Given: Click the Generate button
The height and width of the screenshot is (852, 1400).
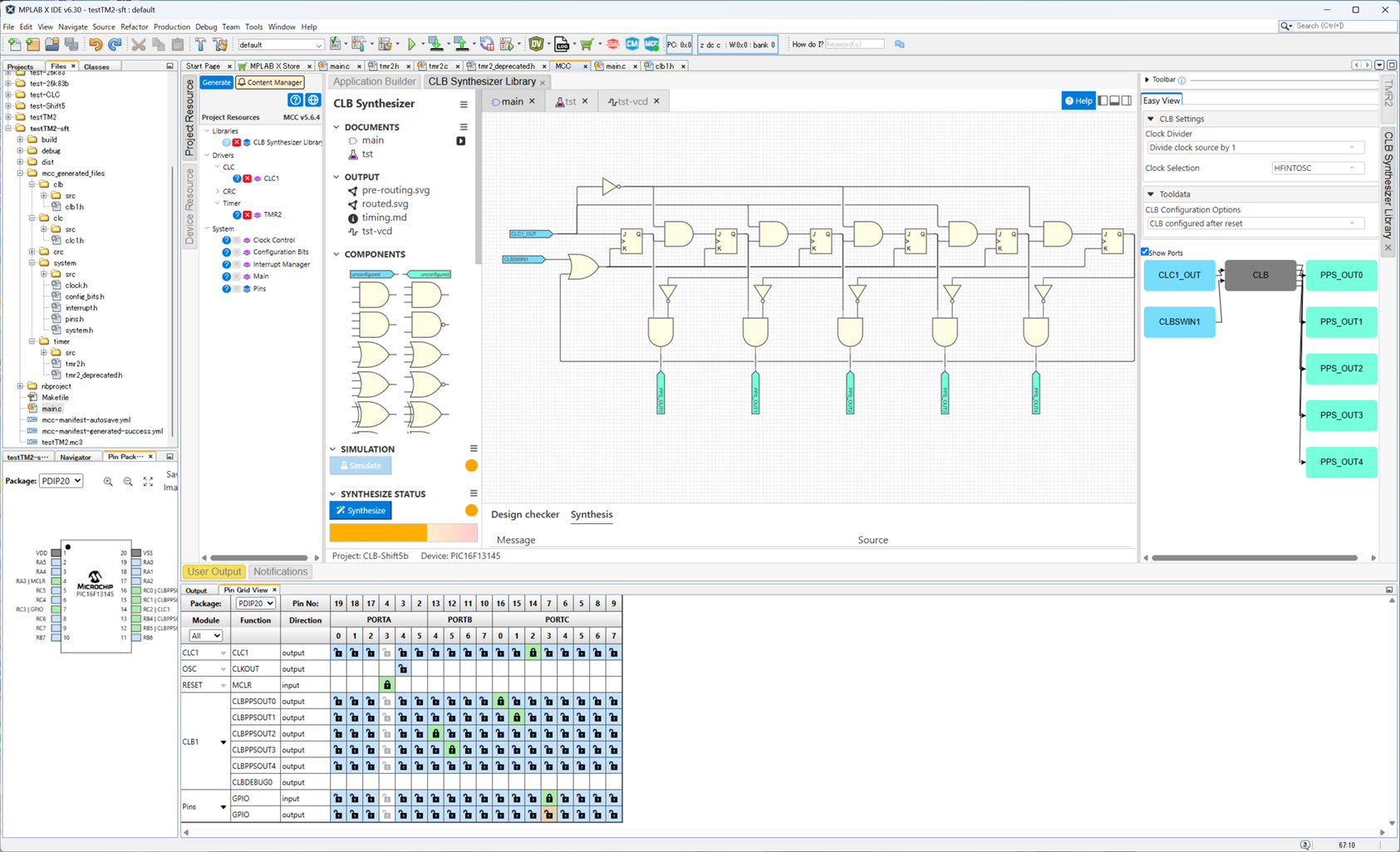Looking at the screenshot, I should click(x=217, y=82).
